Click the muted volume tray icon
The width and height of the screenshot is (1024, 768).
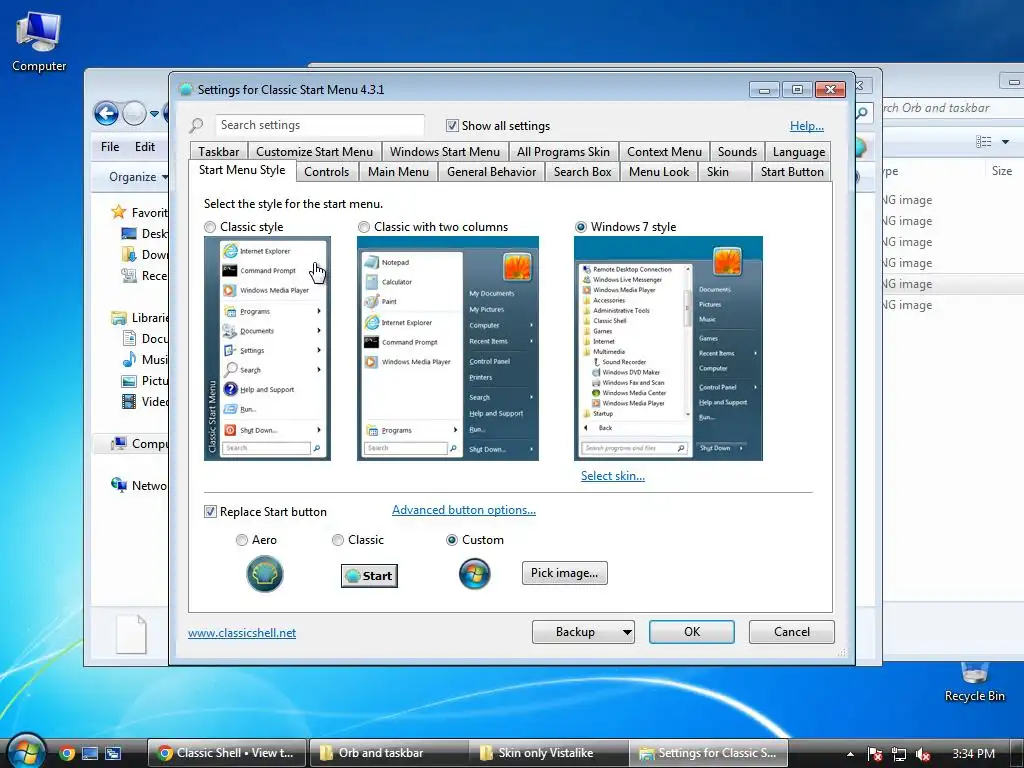click(x=922, y=754)
